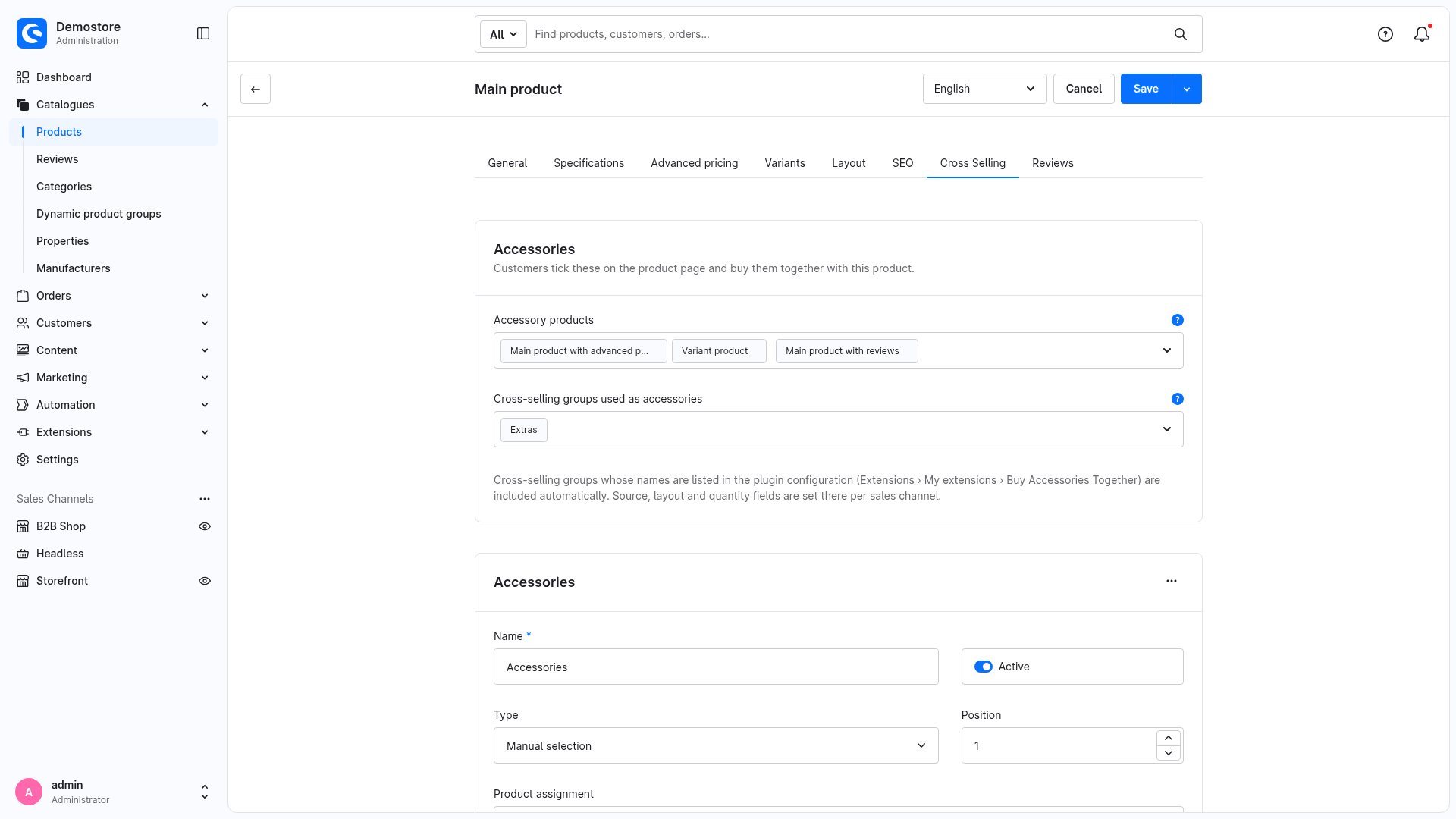Click the Accessory products help tooltip icon
Screen dimensions: 1456x819
tap(1178, 320)
